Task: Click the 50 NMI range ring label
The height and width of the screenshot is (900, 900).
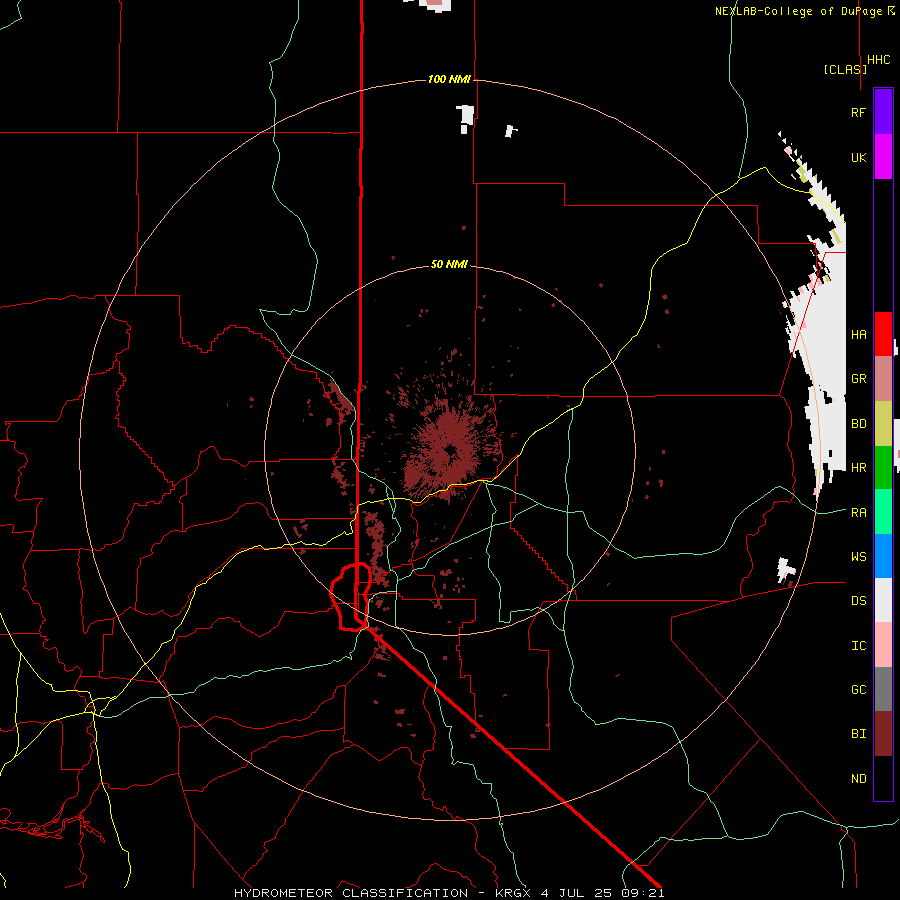Action: [449, 264]
